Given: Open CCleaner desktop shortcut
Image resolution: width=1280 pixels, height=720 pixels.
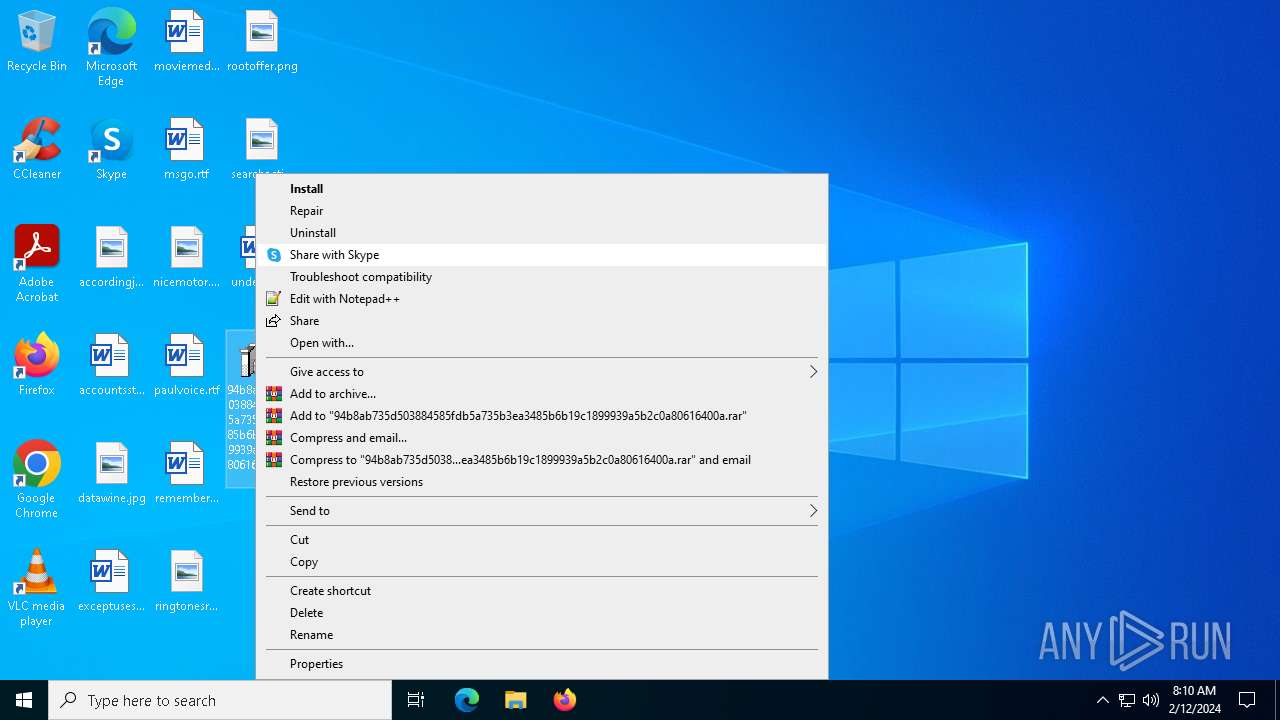Looking at the screenshot, I should point(37,150).
